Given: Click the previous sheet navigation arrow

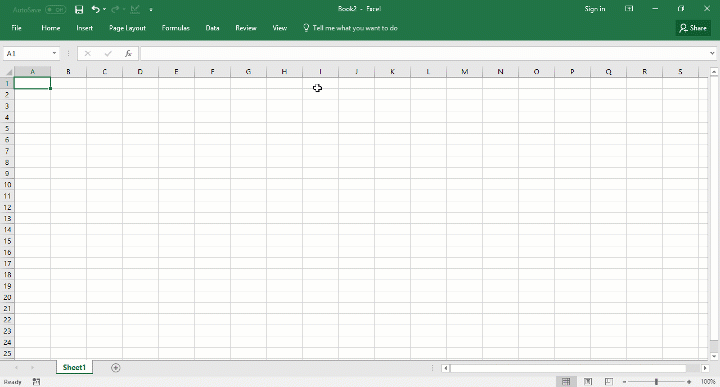Looking at the screenshot, I should pyautogui.click(x=17, y=368).
